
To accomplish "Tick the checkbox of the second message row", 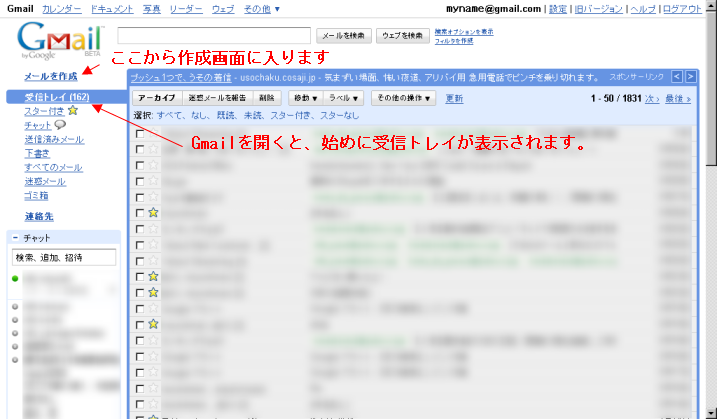I will [140, 149].
